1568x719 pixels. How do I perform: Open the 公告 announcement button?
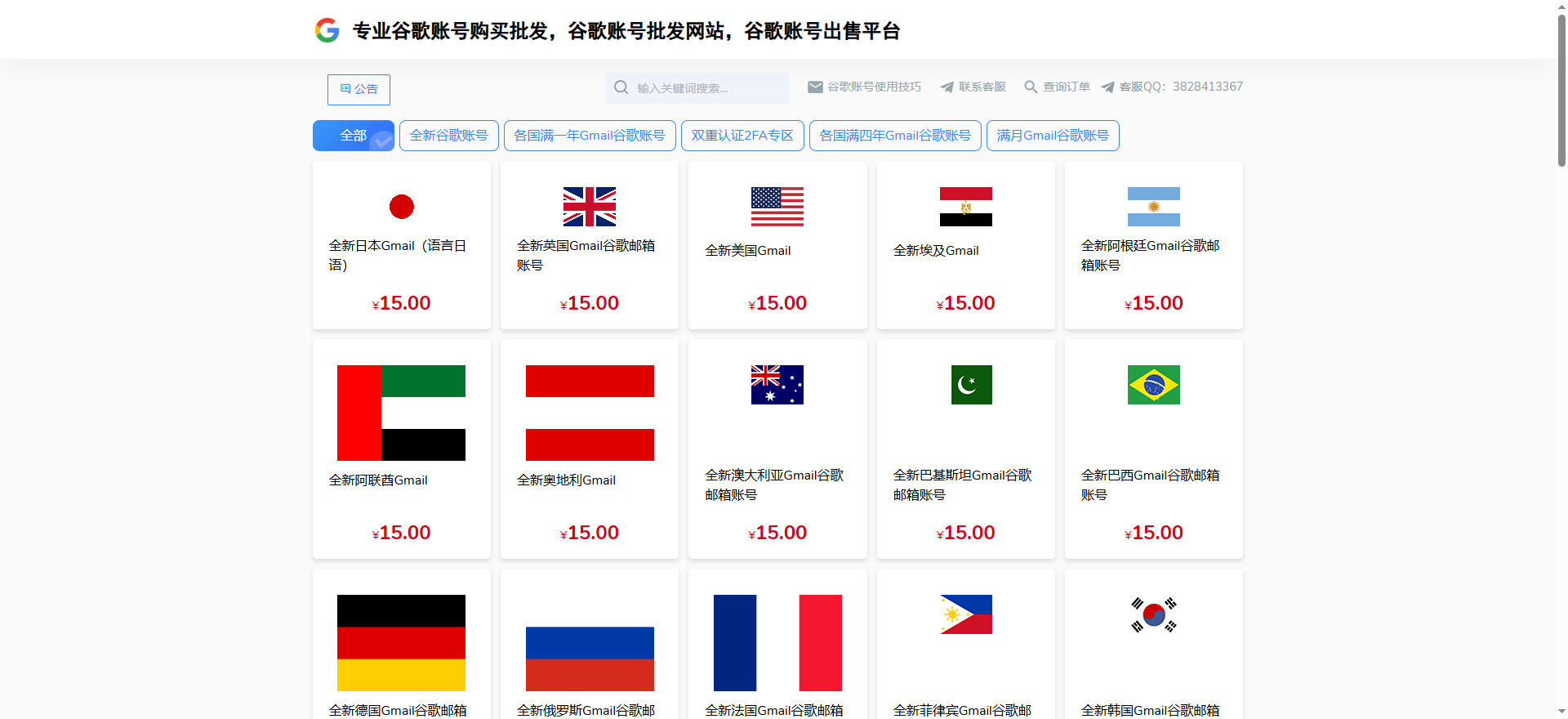(359, 90)
